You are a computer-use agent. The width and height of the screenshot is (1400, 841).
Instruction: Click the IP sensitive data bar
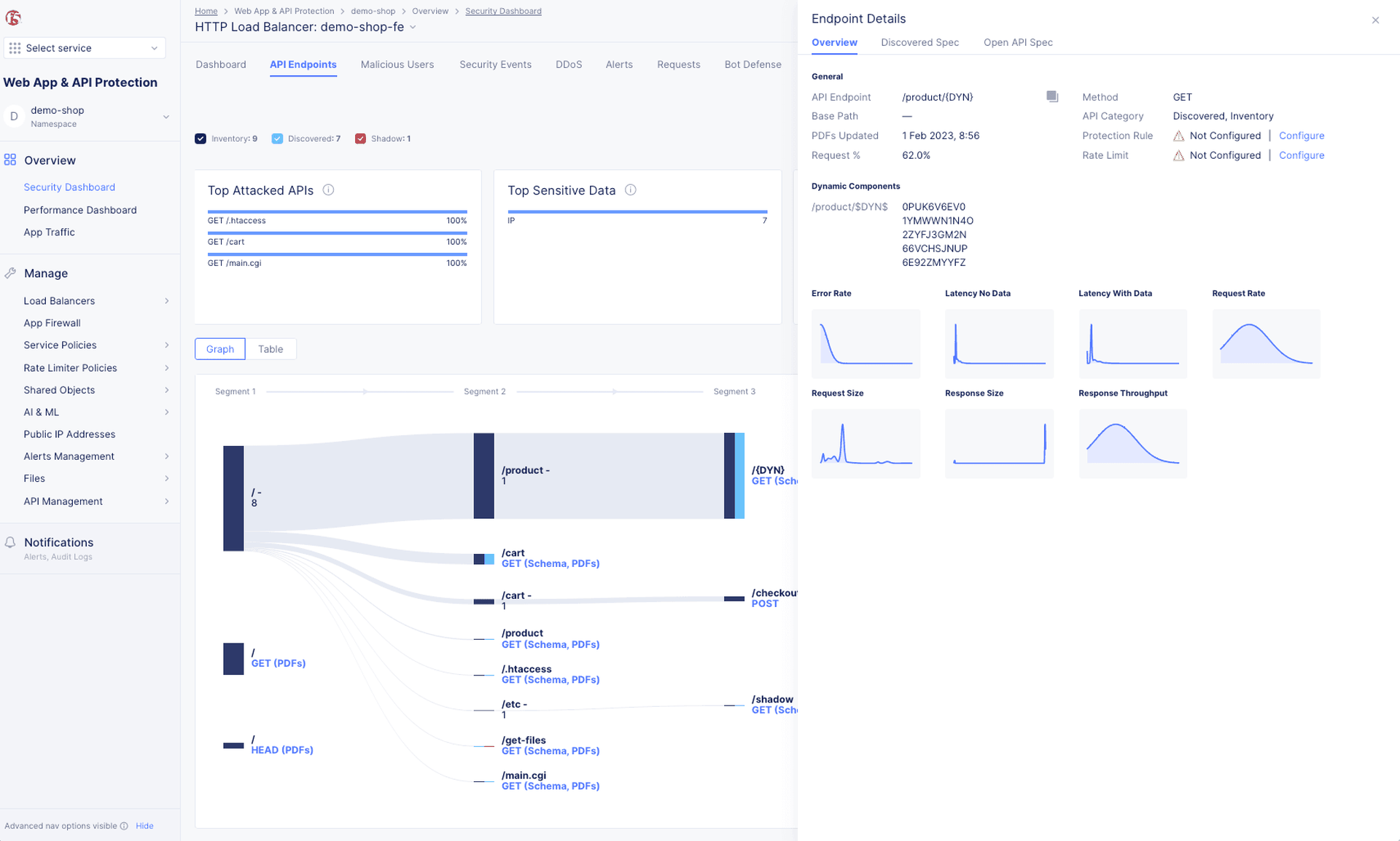tap(637, 211)
